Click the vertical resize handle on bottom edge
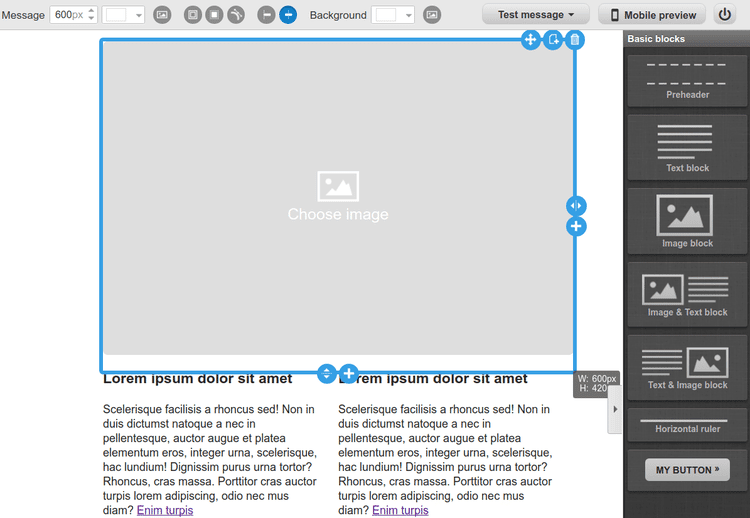Screen dimensions: 750x518 click(x=327, y=373)
